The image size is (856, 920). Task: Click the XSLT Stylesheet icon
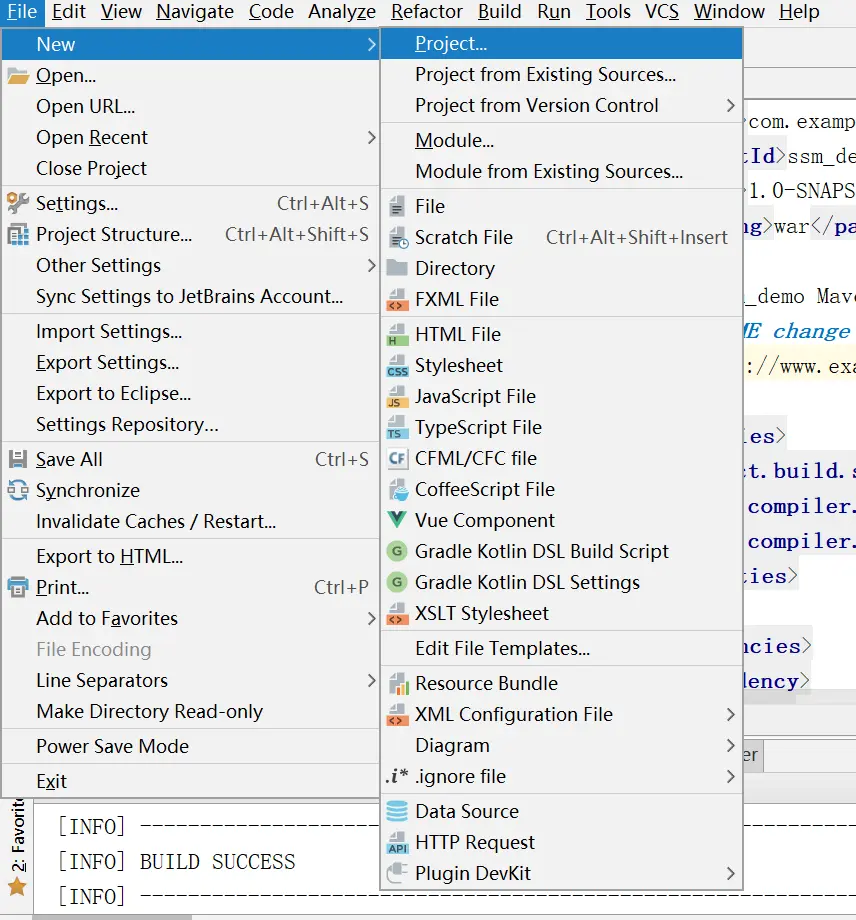pyautogui.click(x=397, y=614)
